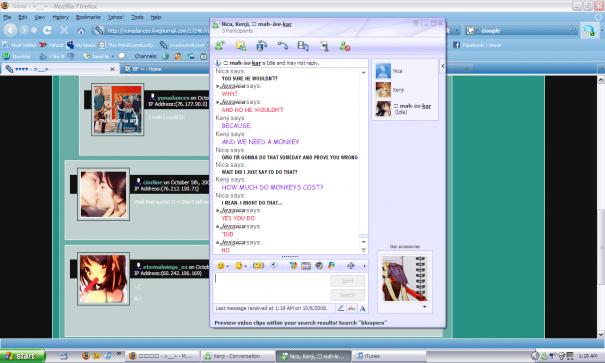Image resolution: width=605 pixels, height=363 pixels.
Task: Close the first Firefox tab
Action: click(112, 69)
